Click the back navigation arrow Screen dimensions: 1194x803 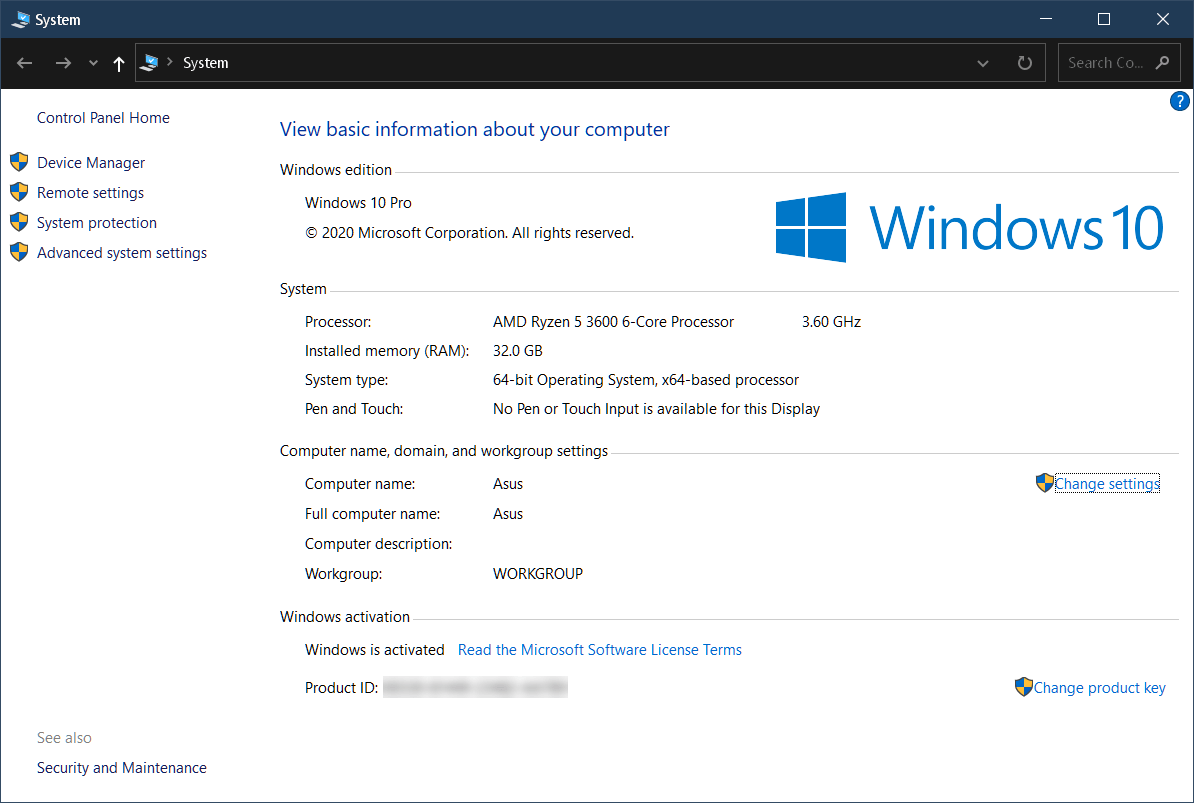tap(24, 63)
